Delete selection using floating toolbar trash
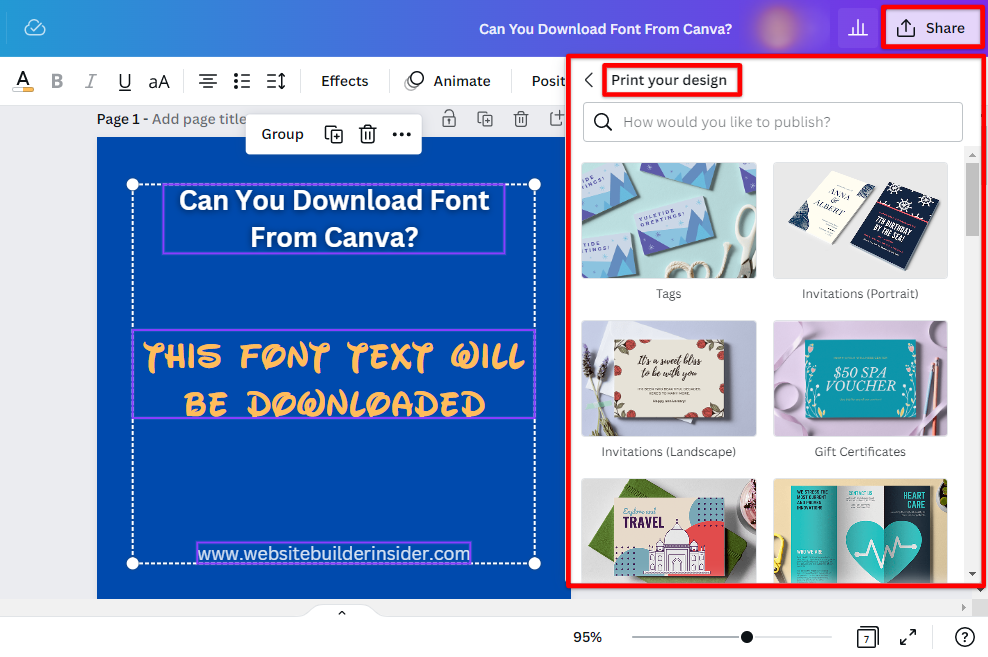Screen dimensions: 988x657 coord(367,134)
